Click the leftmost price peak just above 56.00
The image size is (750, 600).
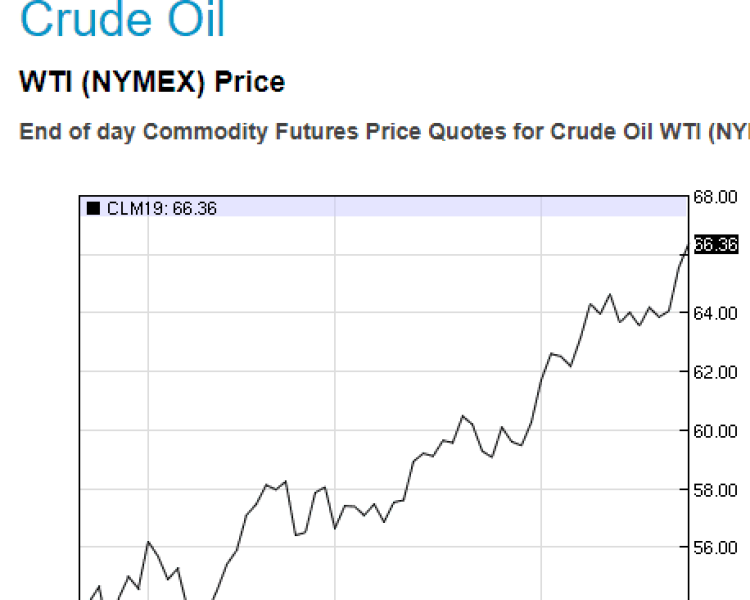pyautogui.click(x=148, y=542)
